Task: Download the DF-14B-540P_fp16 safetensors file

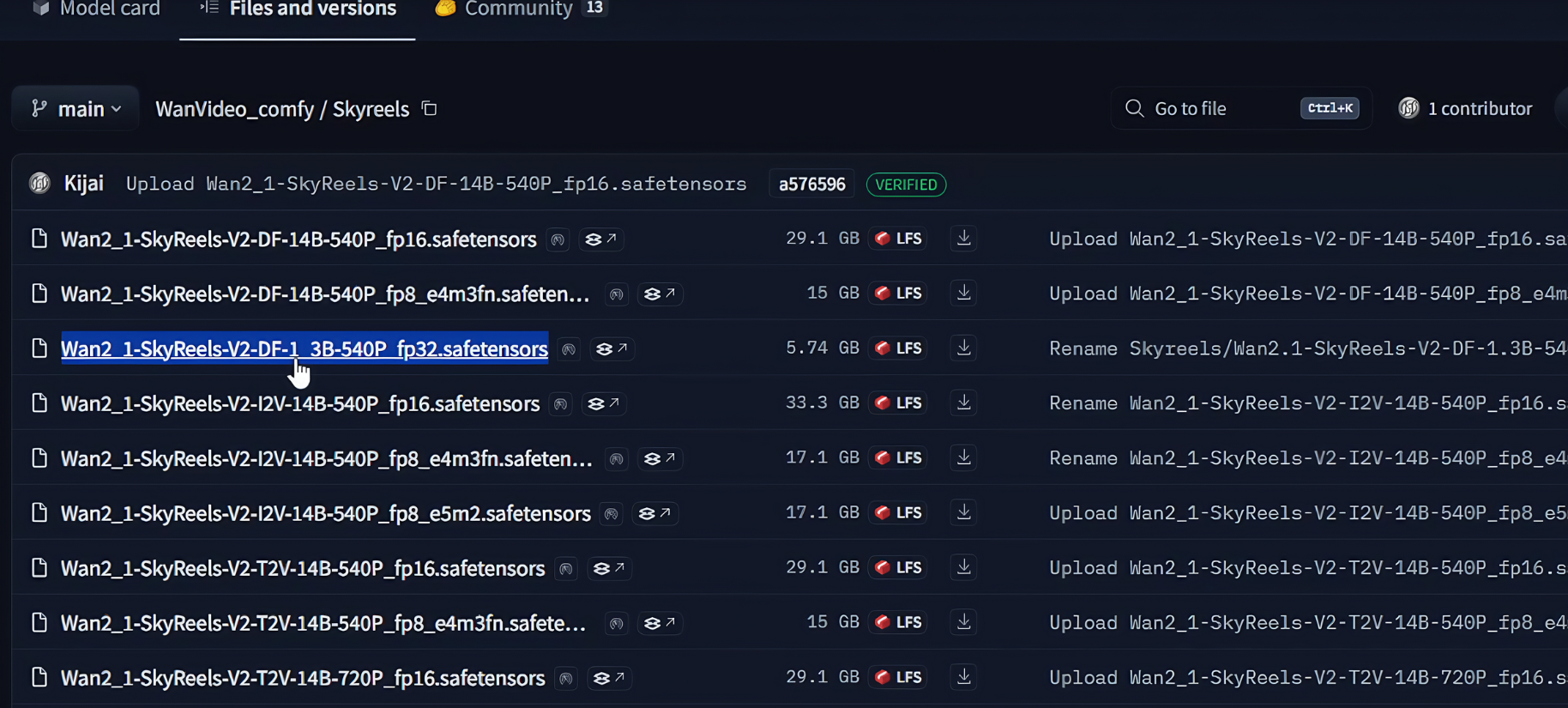Action: coord(964,239)
